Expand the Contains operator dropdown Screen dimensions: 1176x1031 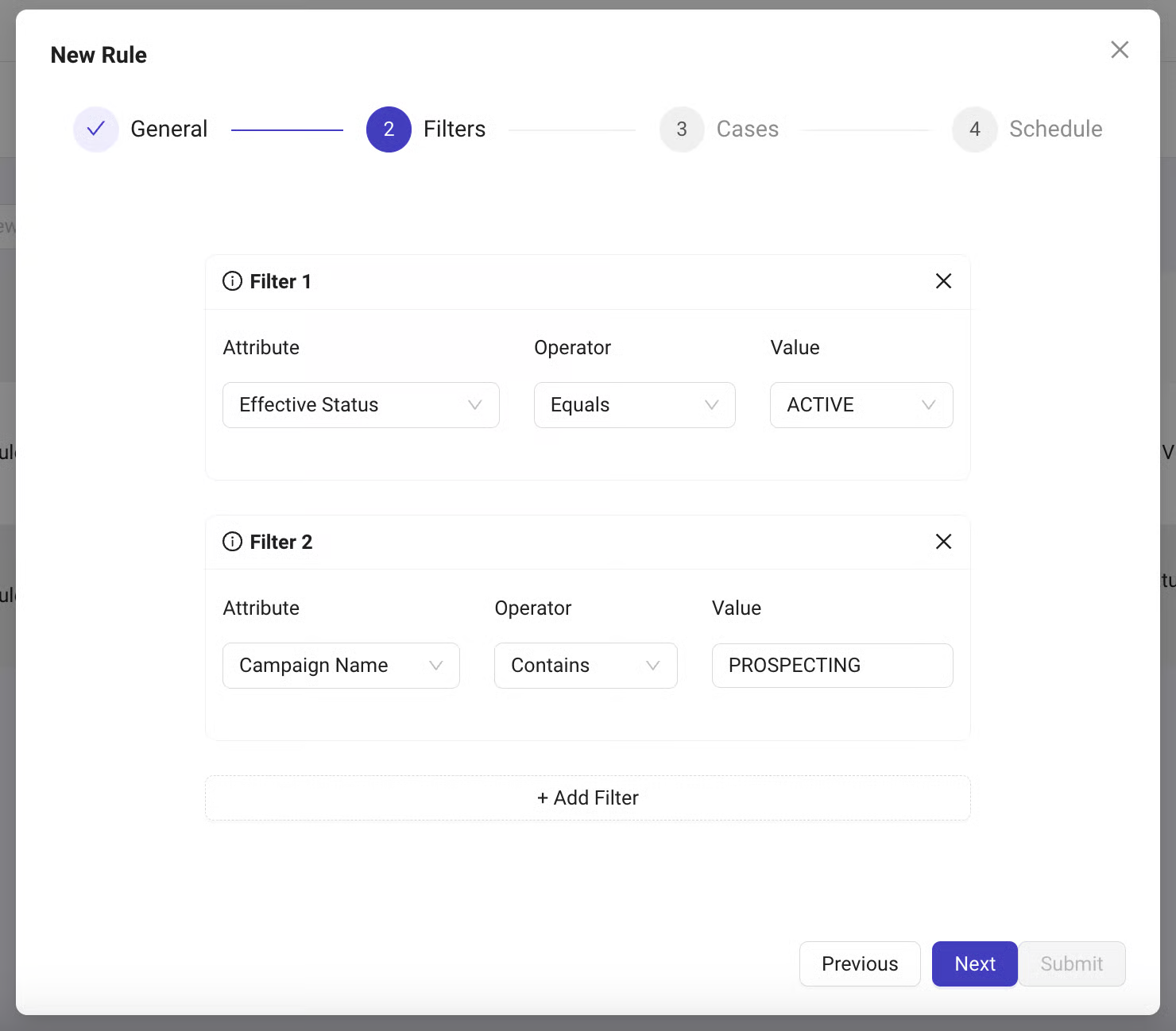tap(585, 666)
